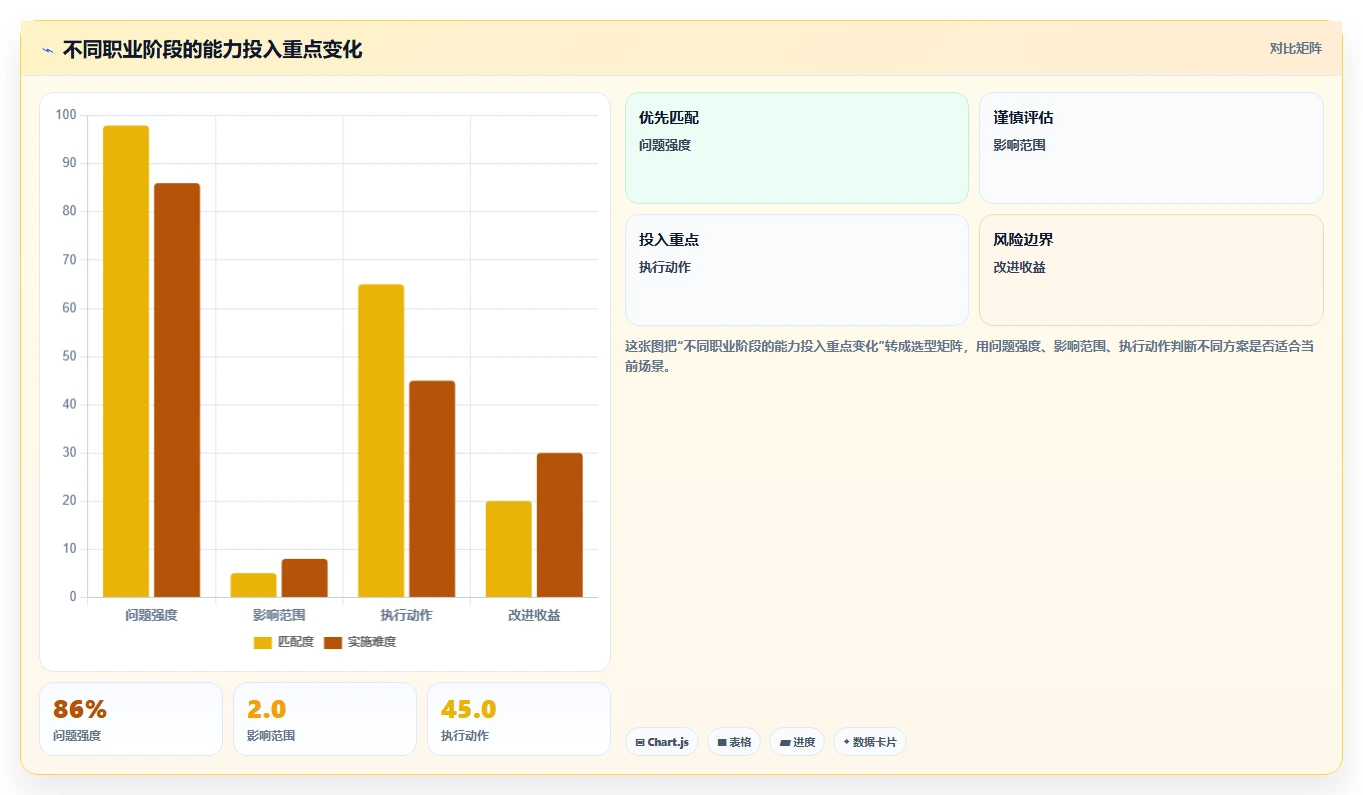This screenshot has width=1363, height=795.
Task: Click the 2.0 影响范围 stat card
Action: 325,719
